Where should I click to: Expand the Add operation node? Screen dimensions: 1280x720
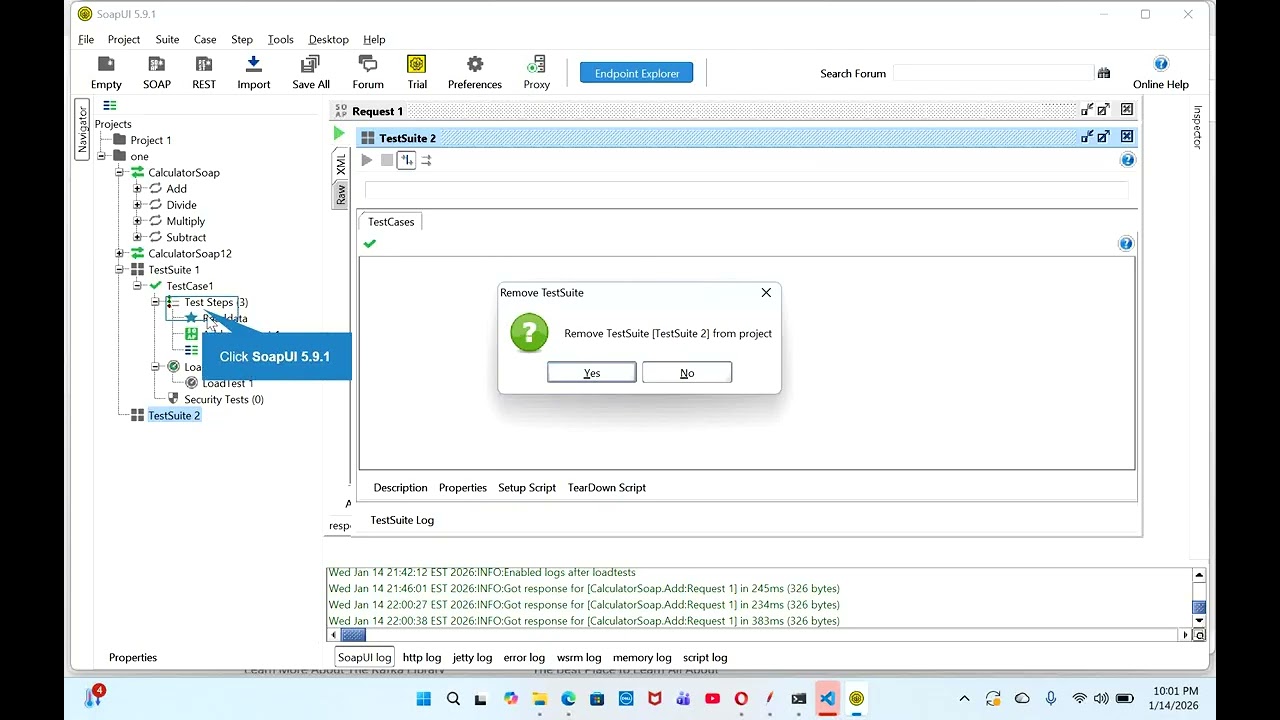pyautogui.click(x=137, y=189)
